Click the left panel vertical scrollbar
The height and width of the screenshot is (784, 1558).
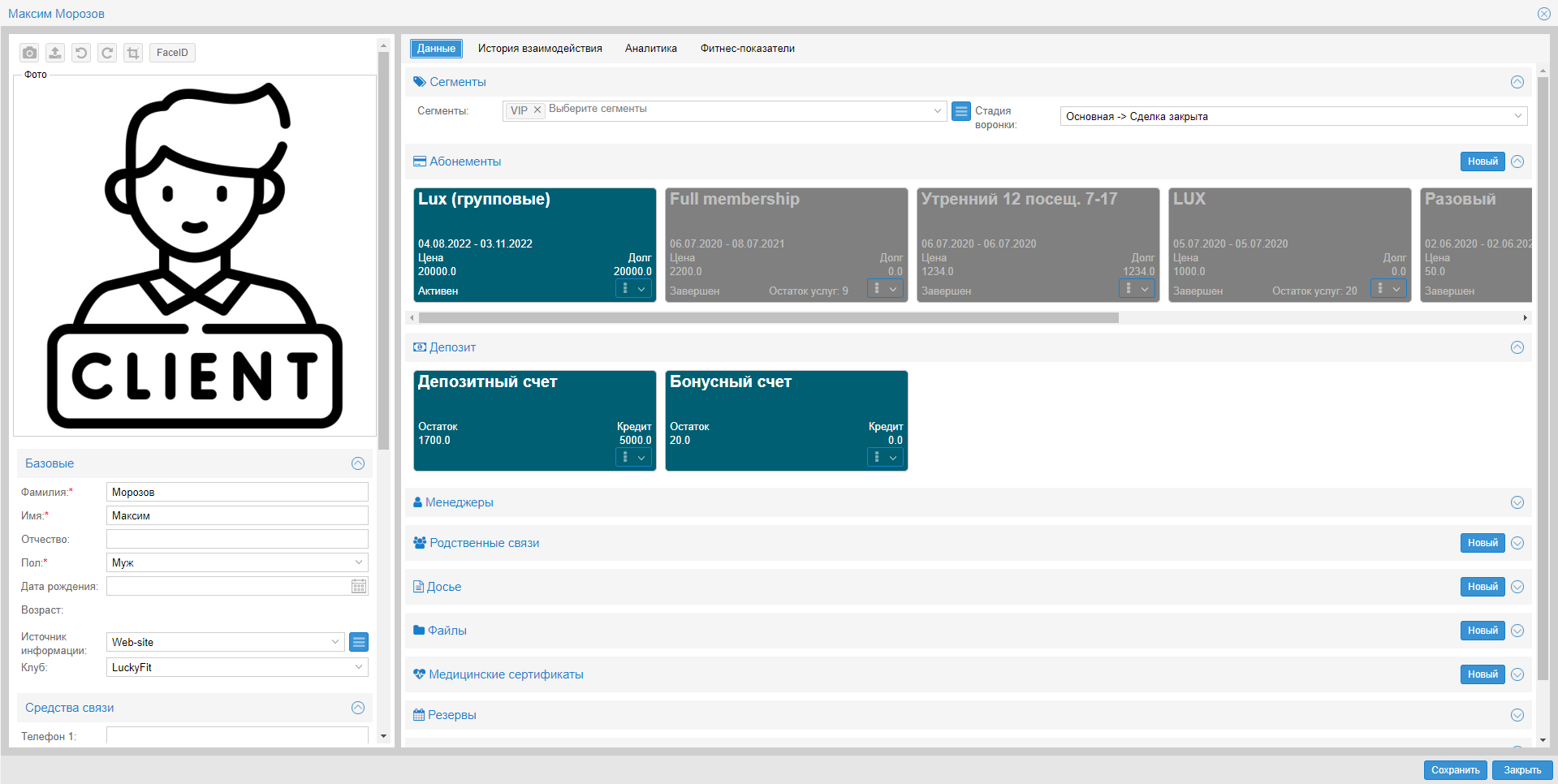tap(383, 250)
